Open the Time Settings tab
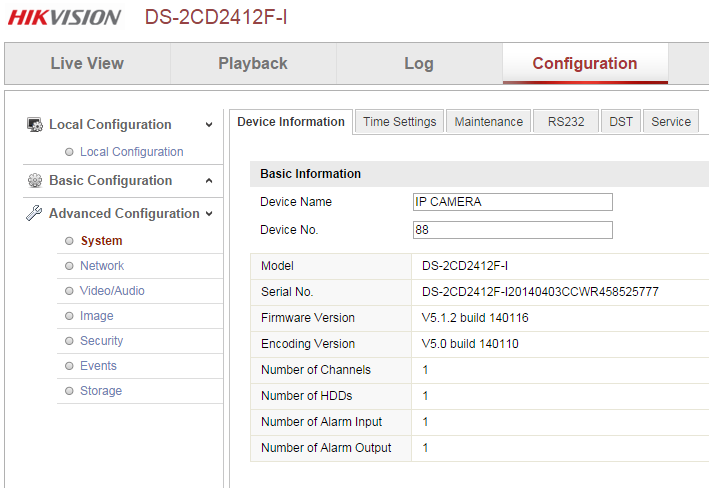The image size is (709, 488). (x=399, y=122)
